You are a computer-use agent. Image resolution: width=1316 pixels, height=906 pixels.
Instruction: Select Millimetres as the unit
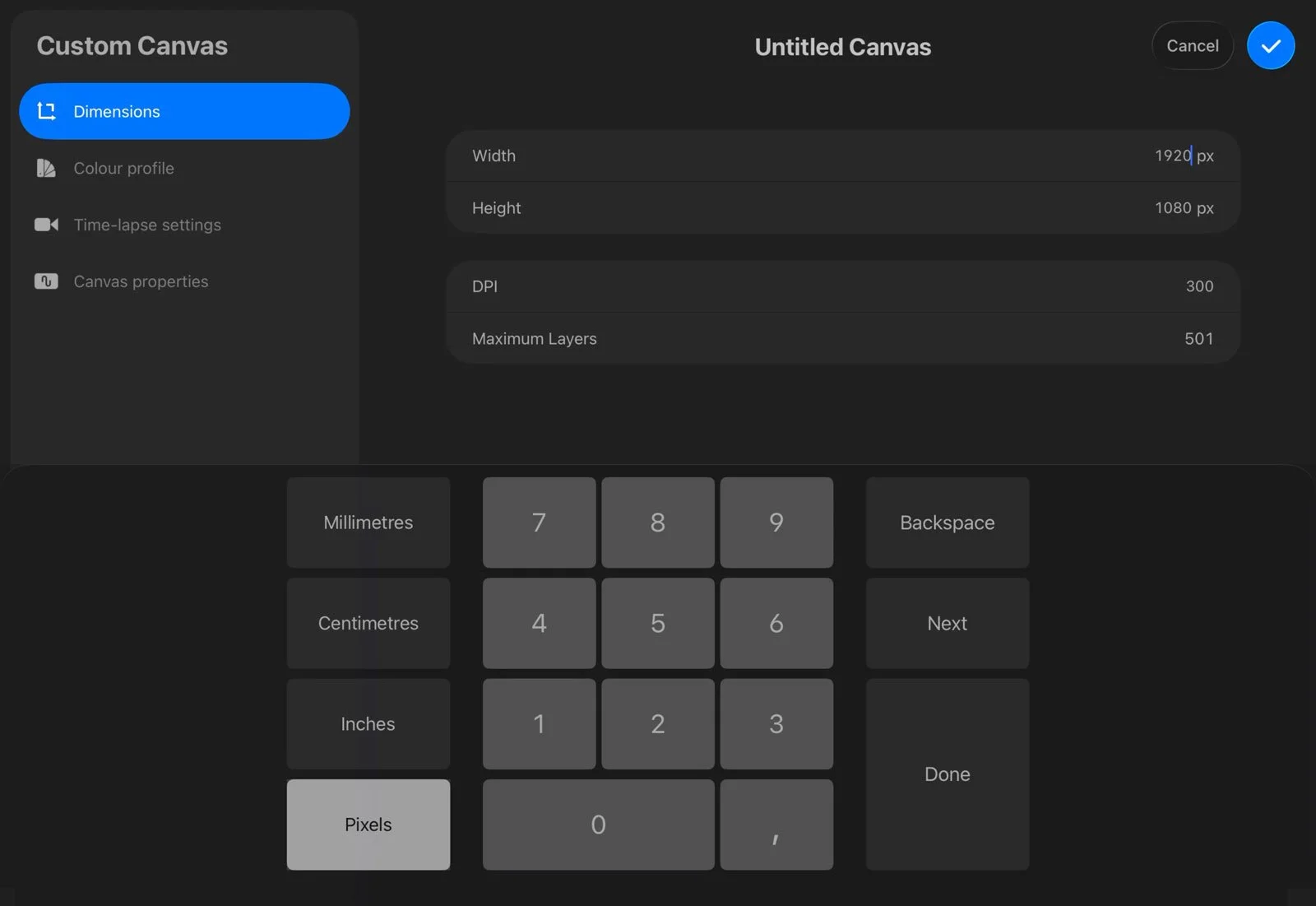(368, 523)
